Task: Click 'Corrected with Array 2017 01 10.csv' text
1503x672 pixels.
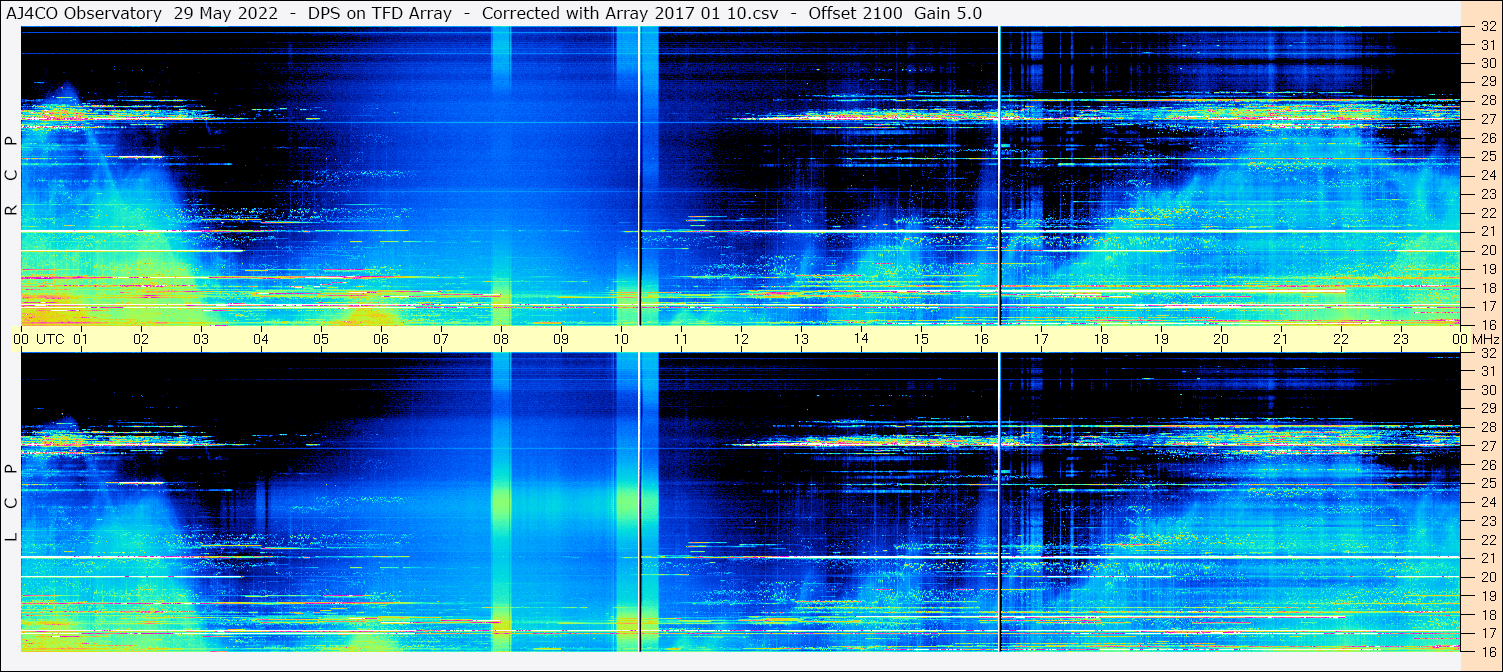Action: (629, 13)
